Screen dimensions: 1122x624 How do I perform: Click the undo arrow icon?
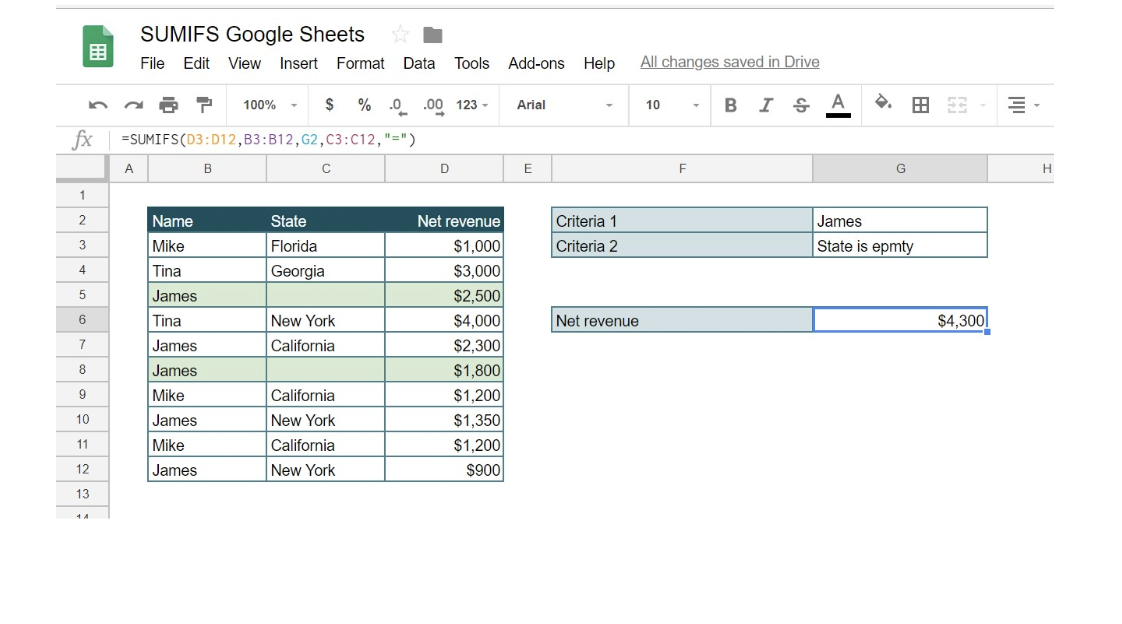click(98, 105)
